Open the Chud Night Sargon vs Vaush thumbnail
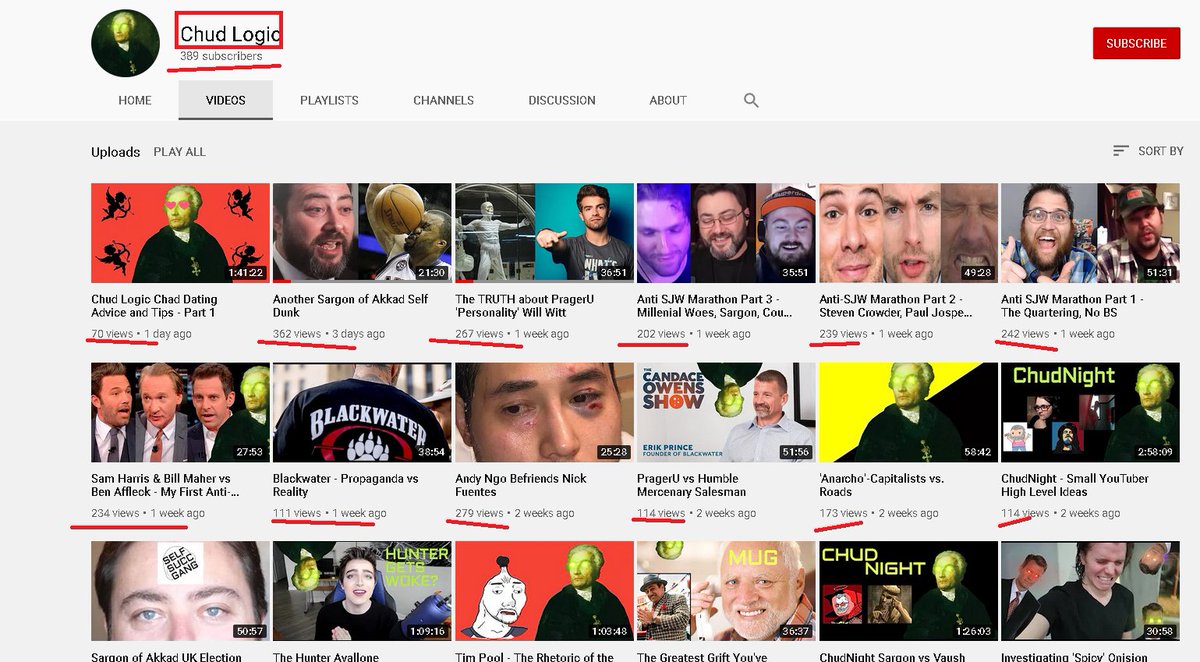This screenshot has height=662, width=1200. tap(908, 591)
